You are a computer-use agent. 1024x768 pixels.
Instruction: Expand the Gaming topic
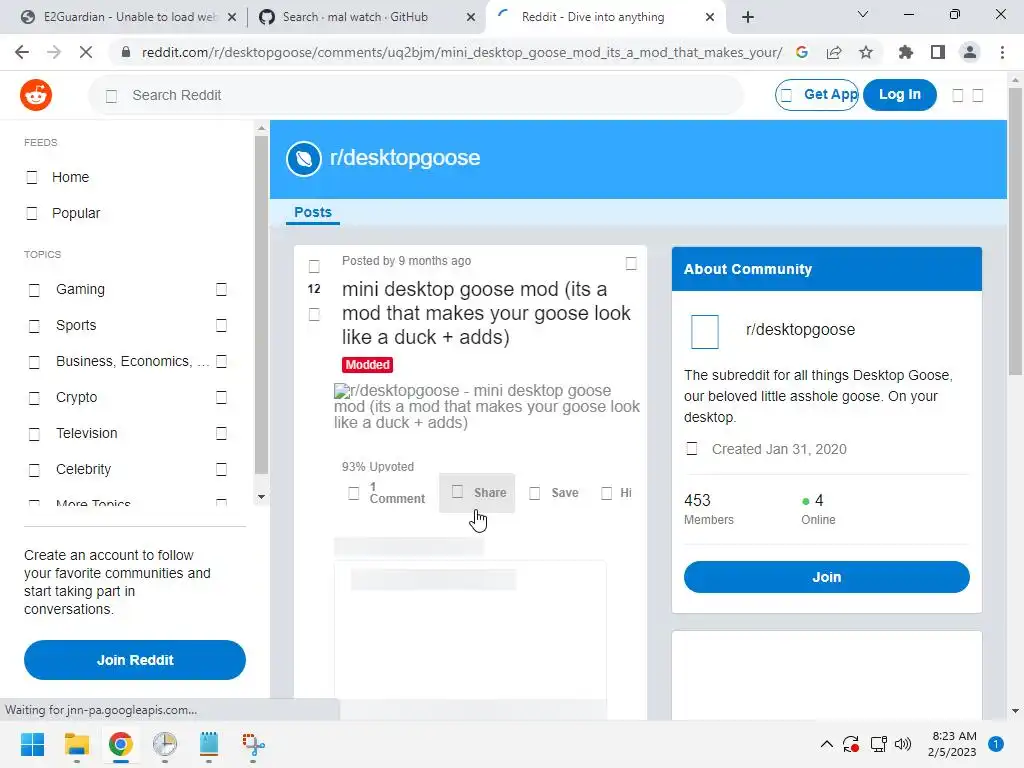click(x=221, y=289)
